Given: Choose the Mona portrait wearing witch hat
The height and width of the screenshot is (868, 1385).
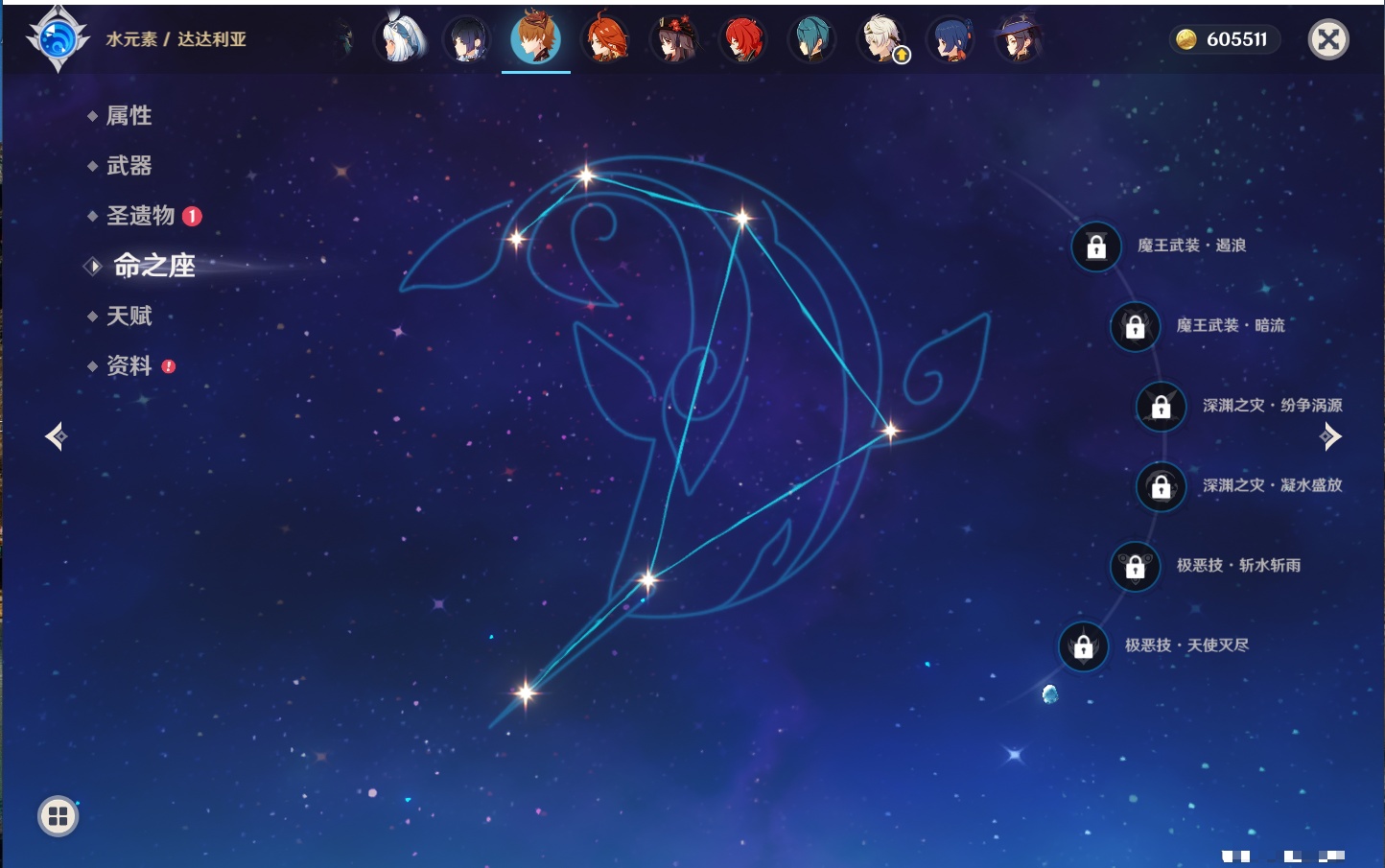Looking at the screenshot, I should [1019, 39].
